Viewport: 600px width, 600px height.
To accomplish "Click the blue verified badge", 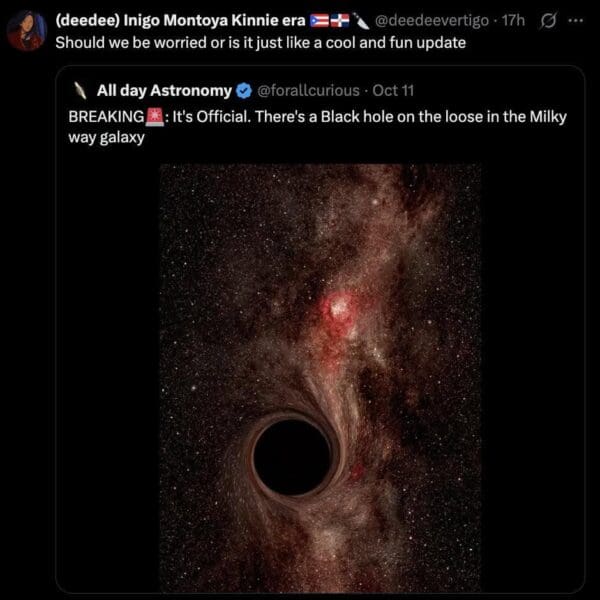I will (x=243, y=91).
